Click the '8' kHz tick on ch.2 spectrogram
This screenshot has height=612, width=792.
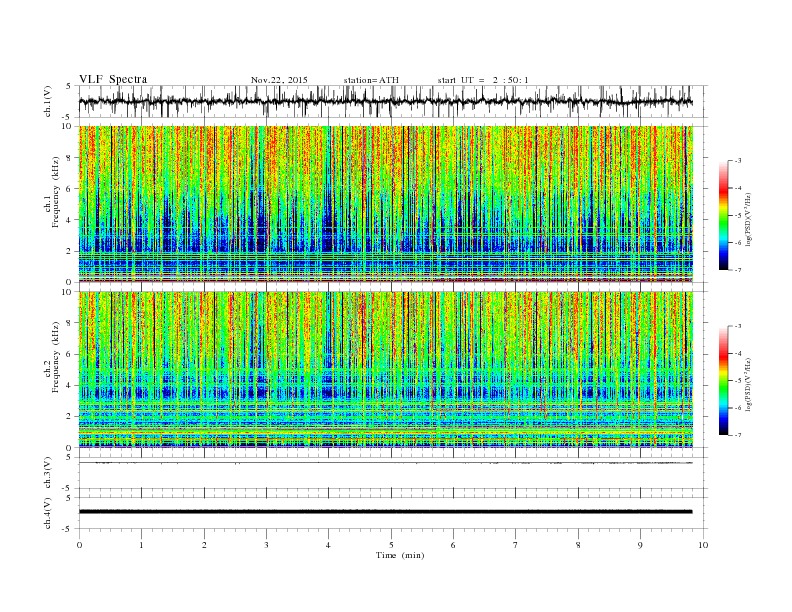[70, 323]
